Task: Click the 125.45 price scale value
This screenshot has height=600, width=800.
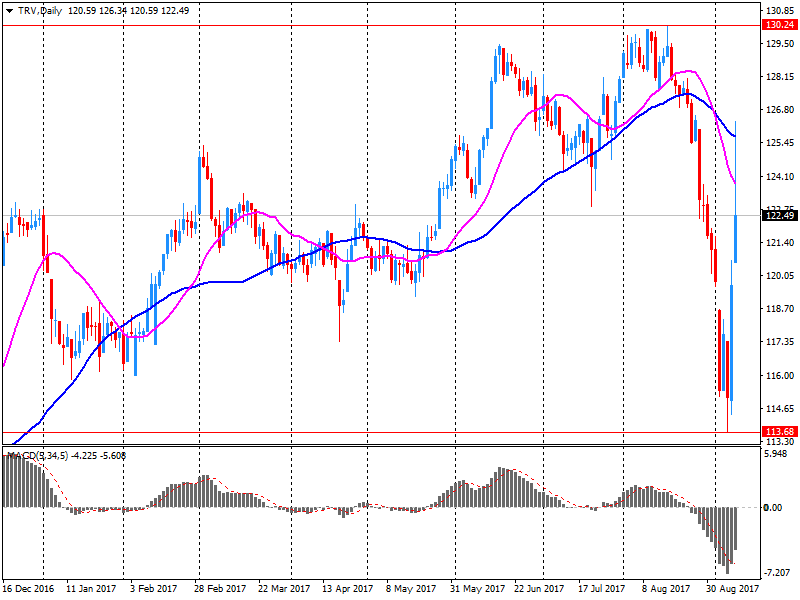Action: [780, 143]
